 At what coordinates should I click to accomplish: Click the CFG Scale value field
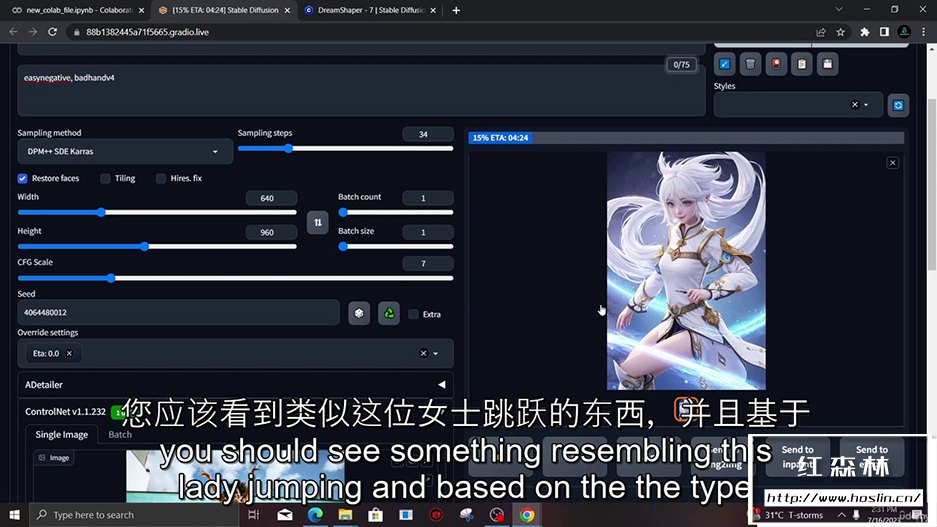tap(428, 263)
